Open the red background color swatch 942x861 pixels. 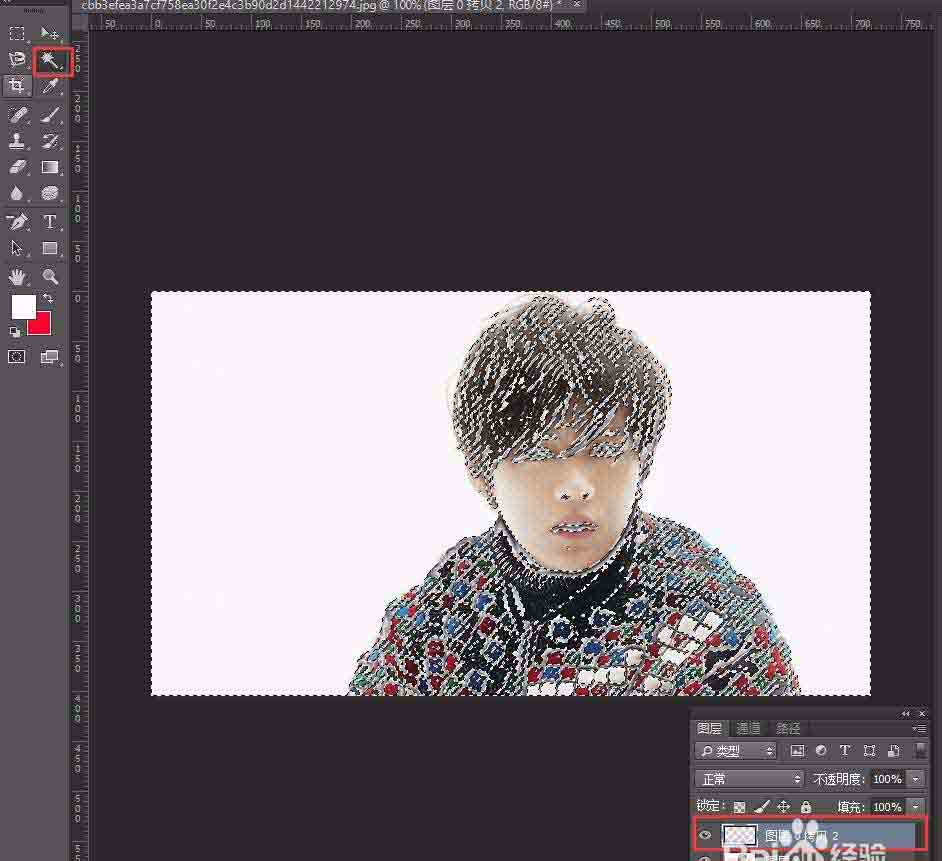point(40,323)
